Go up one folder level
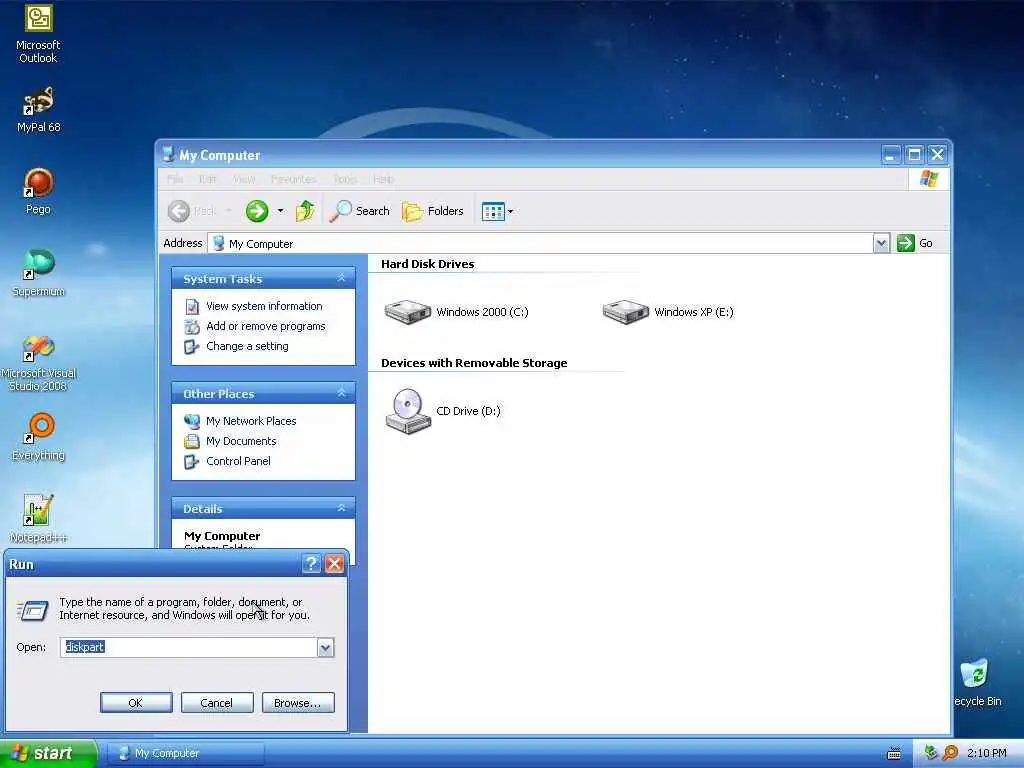This screenshot has width=1024, height=768. (x=306, y=211)
